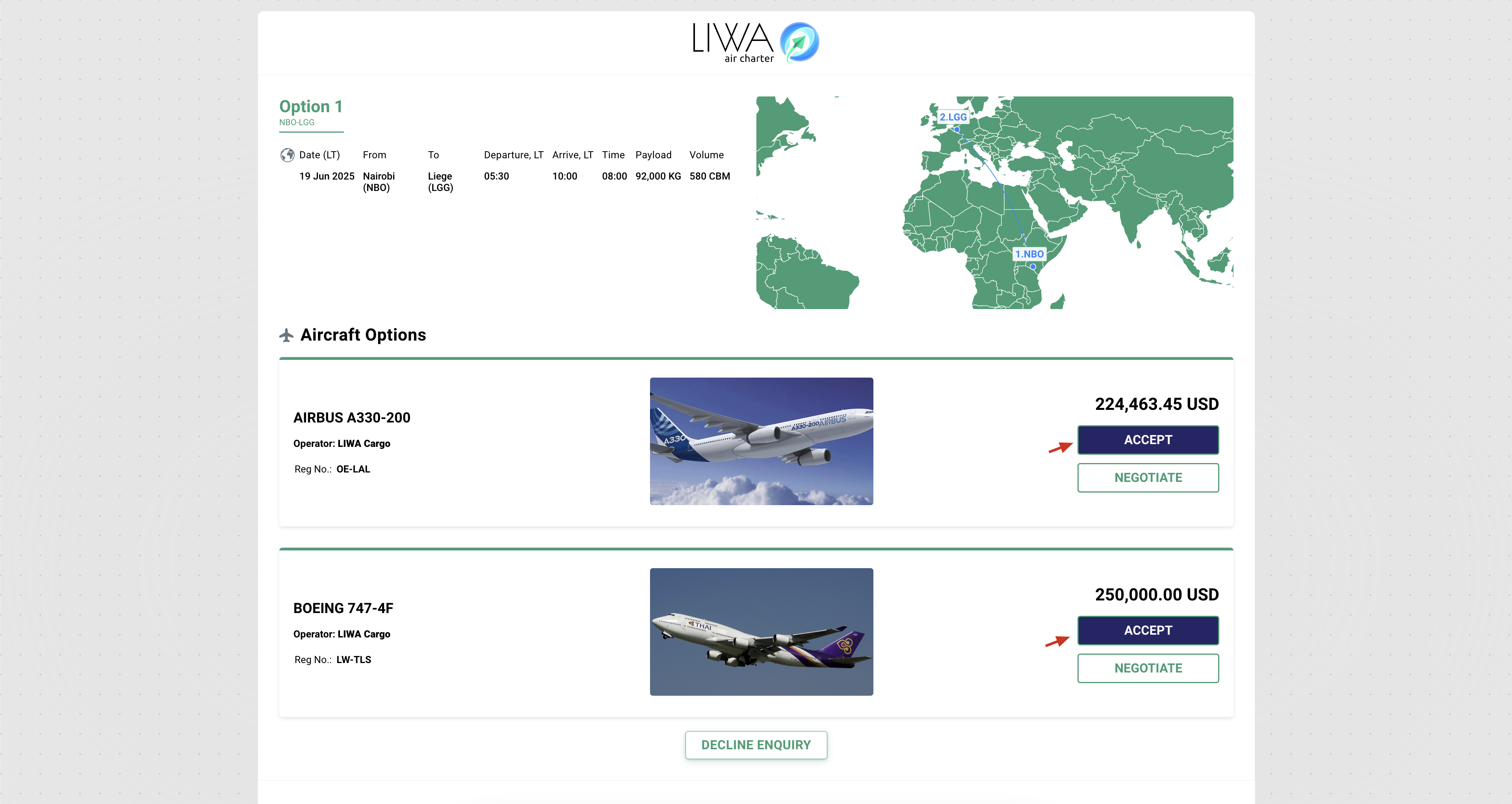Click the BOEING 747-4F aircraft title

(x=343, y=608)
